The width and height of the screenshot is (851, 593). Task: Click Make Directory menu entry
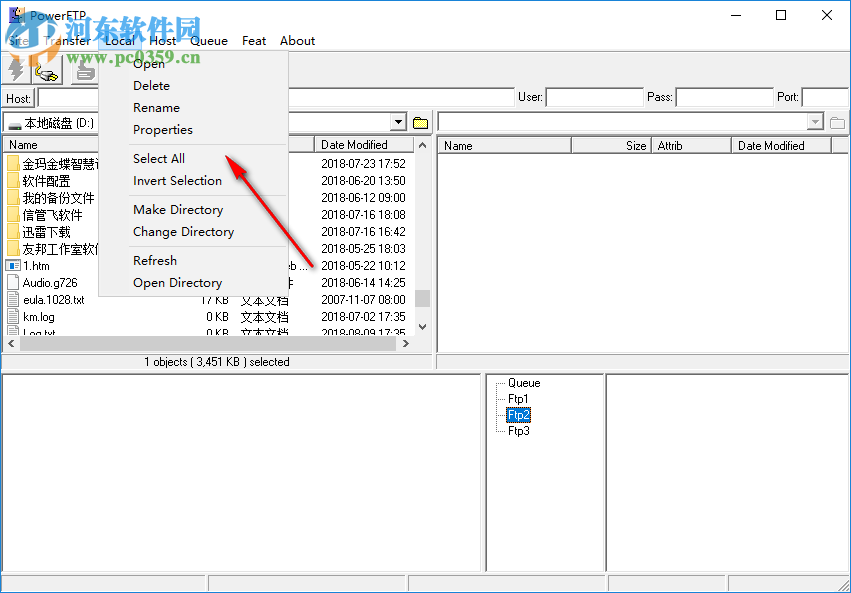tap(178, 209)
